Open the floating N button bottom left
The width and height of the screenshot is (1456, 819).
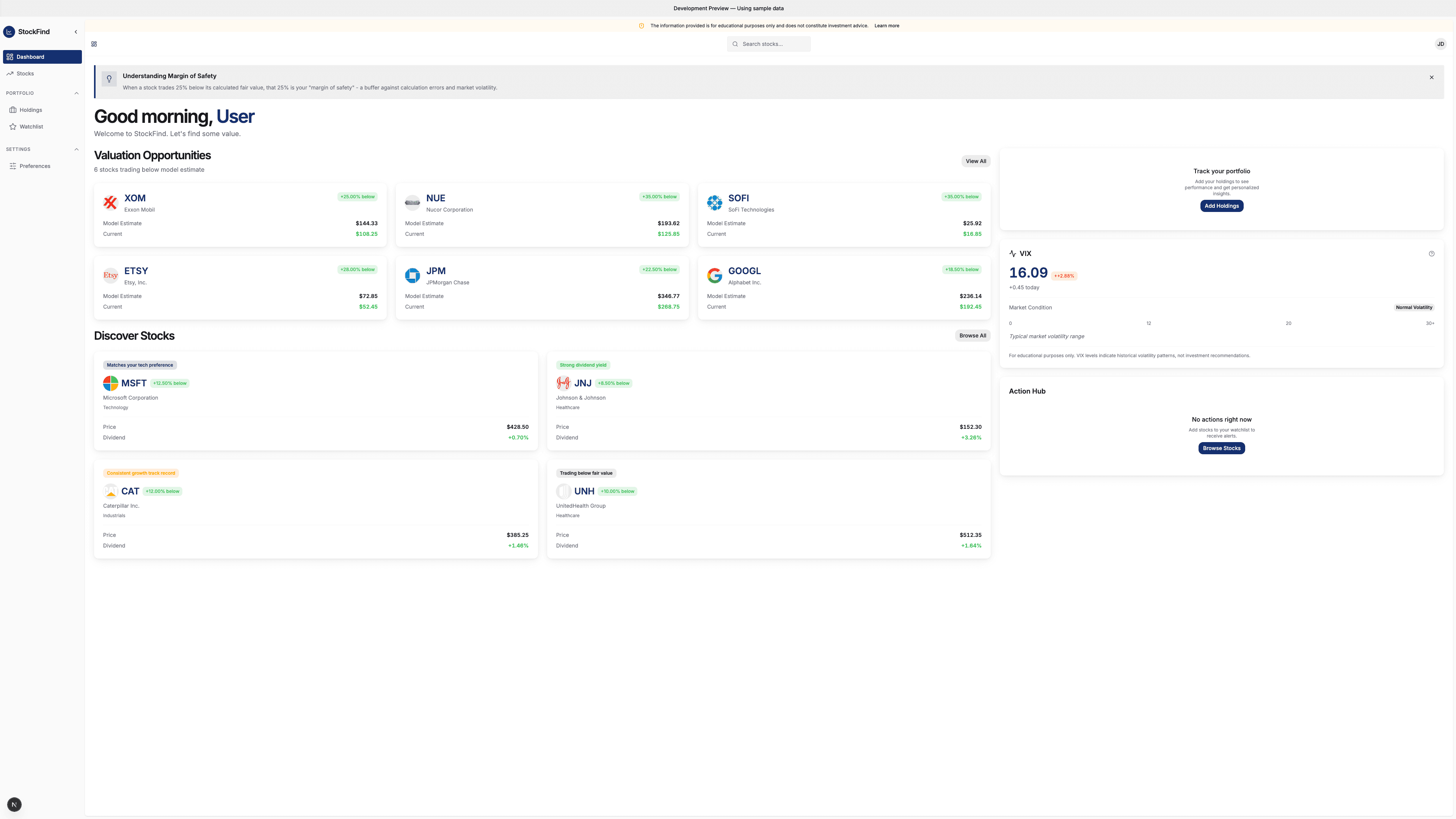14,804
